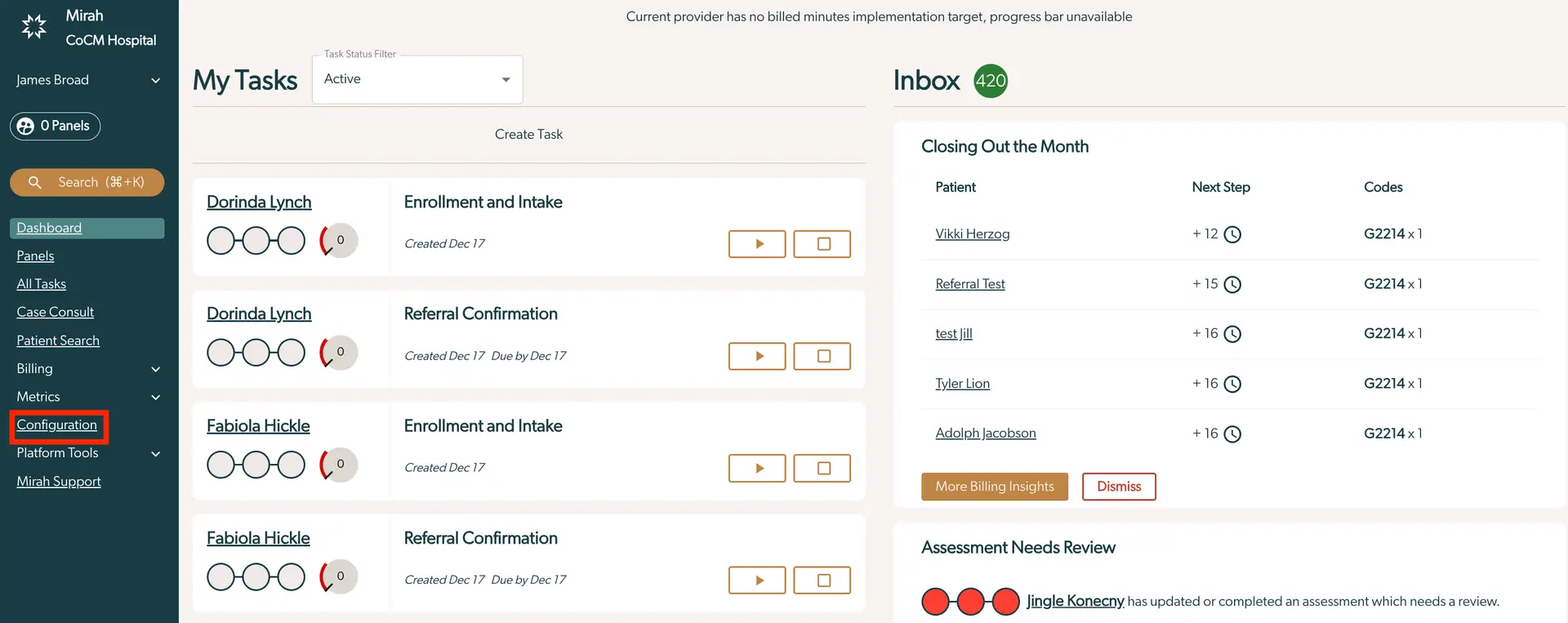
Task: Expand the James Broad user menu
Action: pos(88,80)
